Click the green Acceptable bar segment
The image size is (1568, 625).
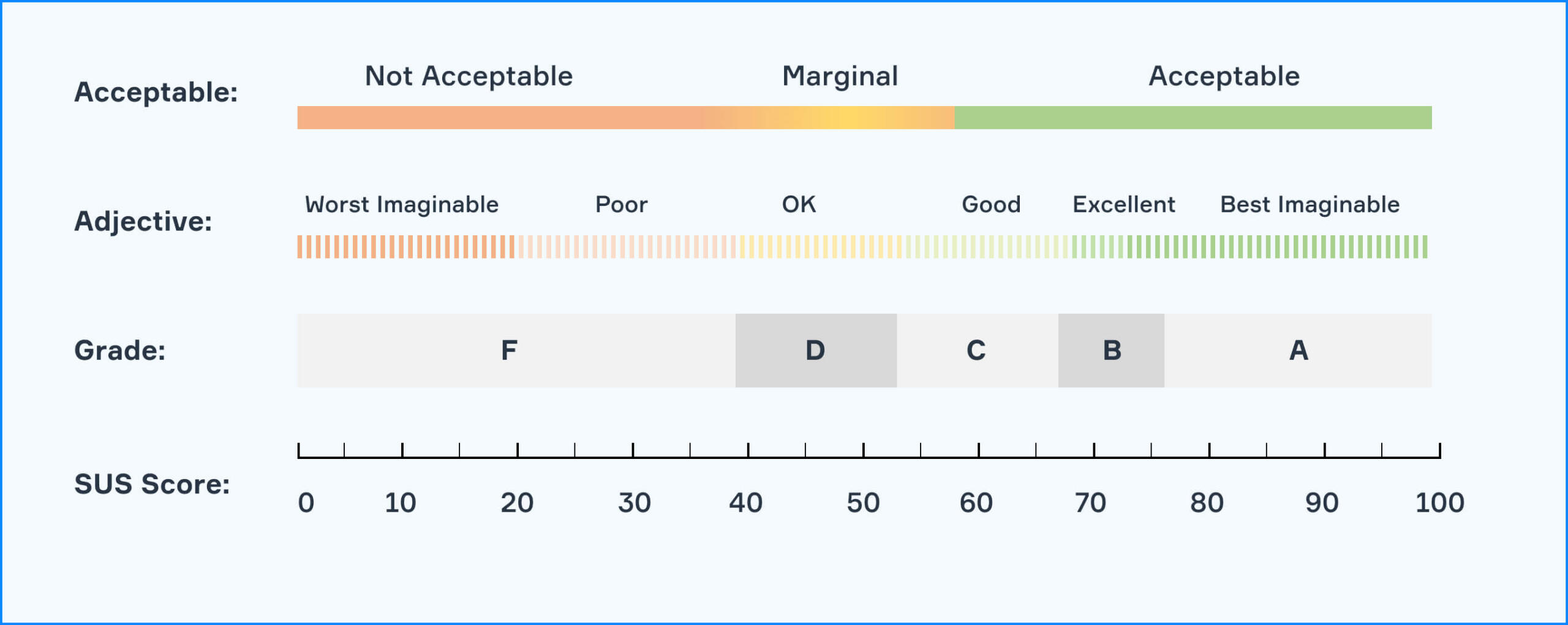1193,118
